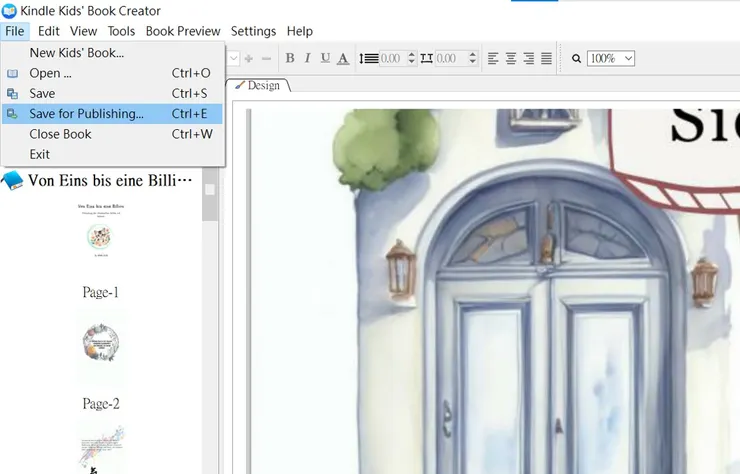Align text right
Viewport: 740px width, 474px height.
529,59
